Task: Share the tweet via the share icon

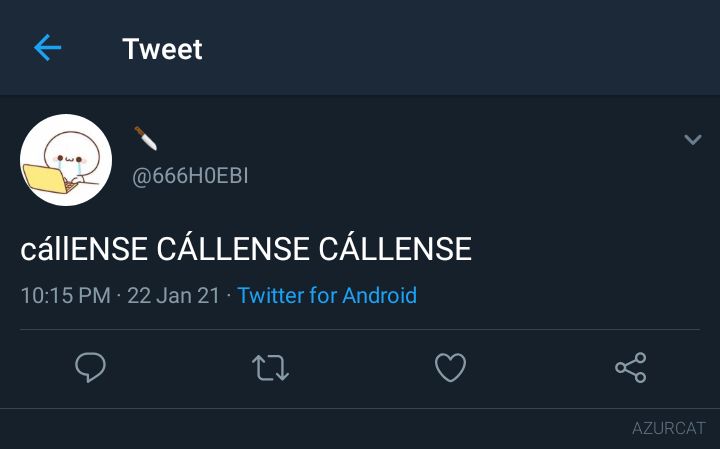Action: pyautogui.click(x=630, y=367)
